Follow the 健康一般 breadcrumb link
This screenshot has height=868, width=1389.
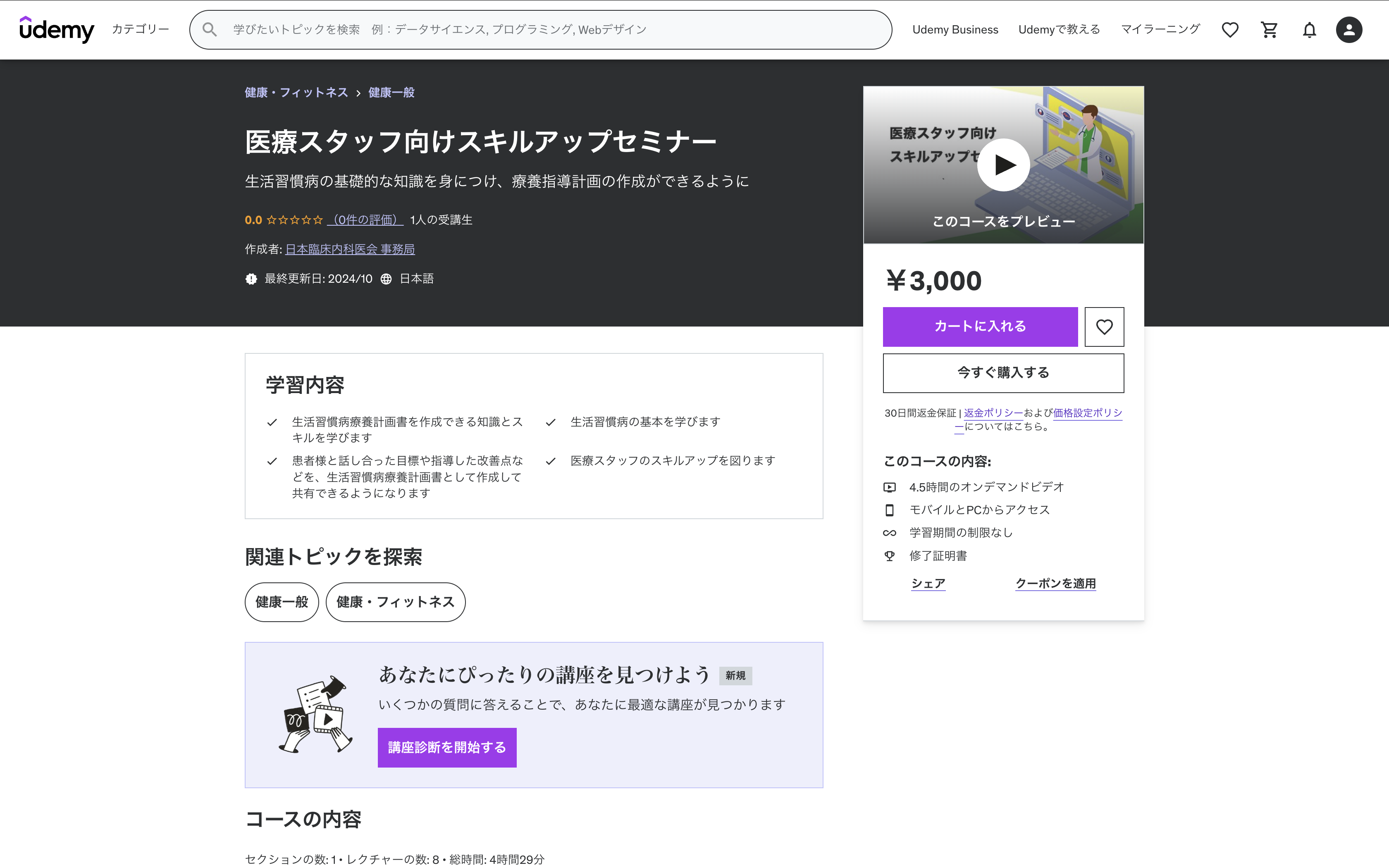click(391, 93)
